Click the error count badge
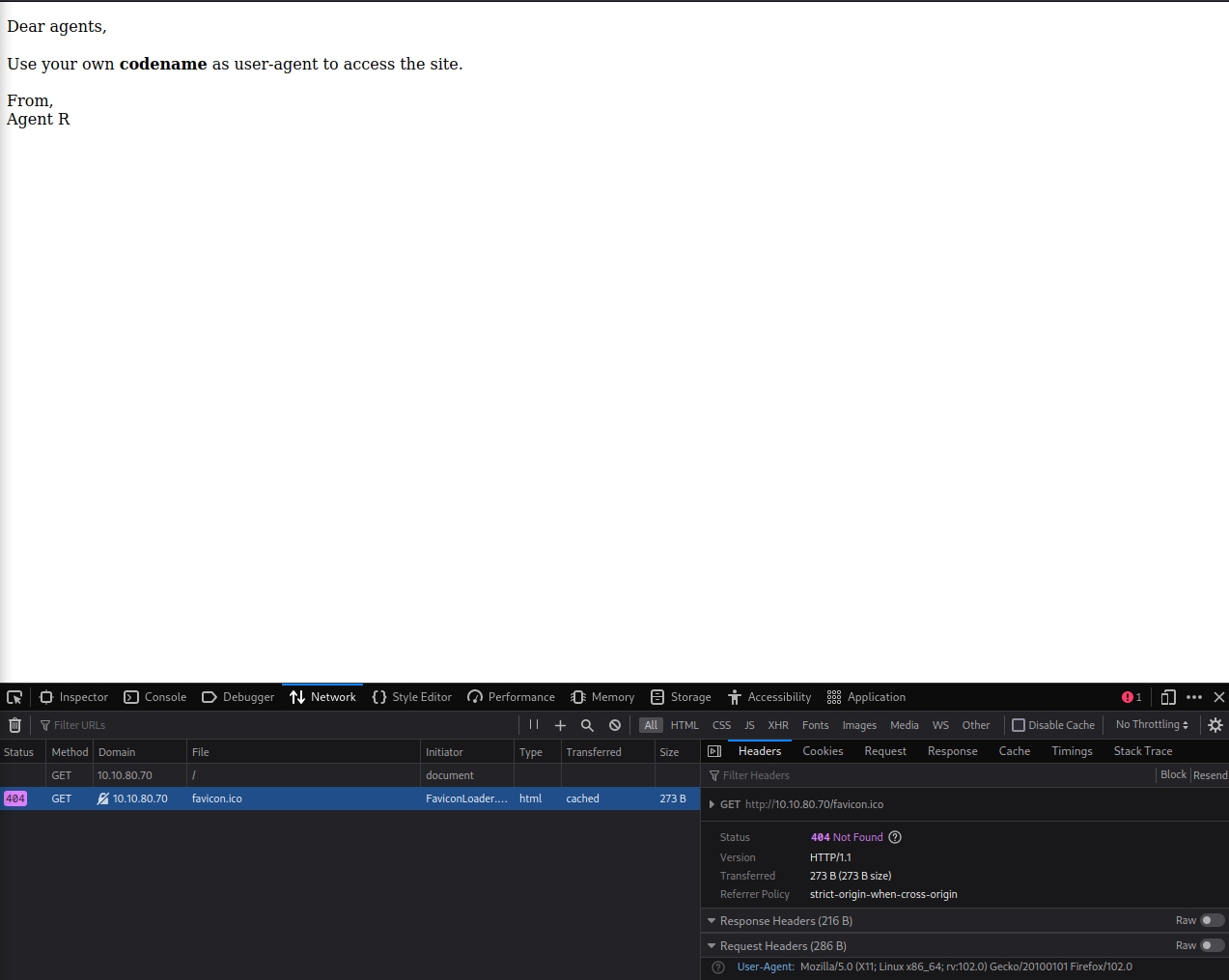This screenshot has height=980, width=1229. pos(1131,697)
